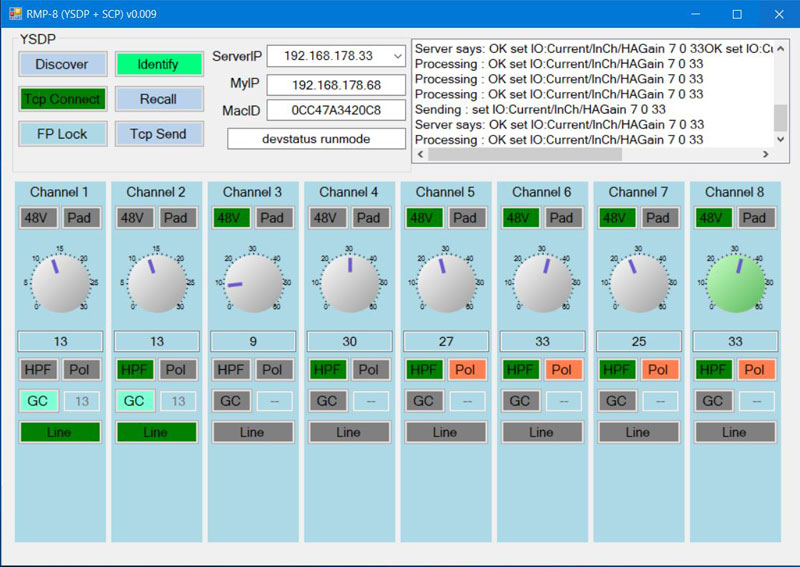Toggle HPF on Channel 3
The height and width of the screenshot is (567, 800).
pyautogui.click(x=232, y=369)
